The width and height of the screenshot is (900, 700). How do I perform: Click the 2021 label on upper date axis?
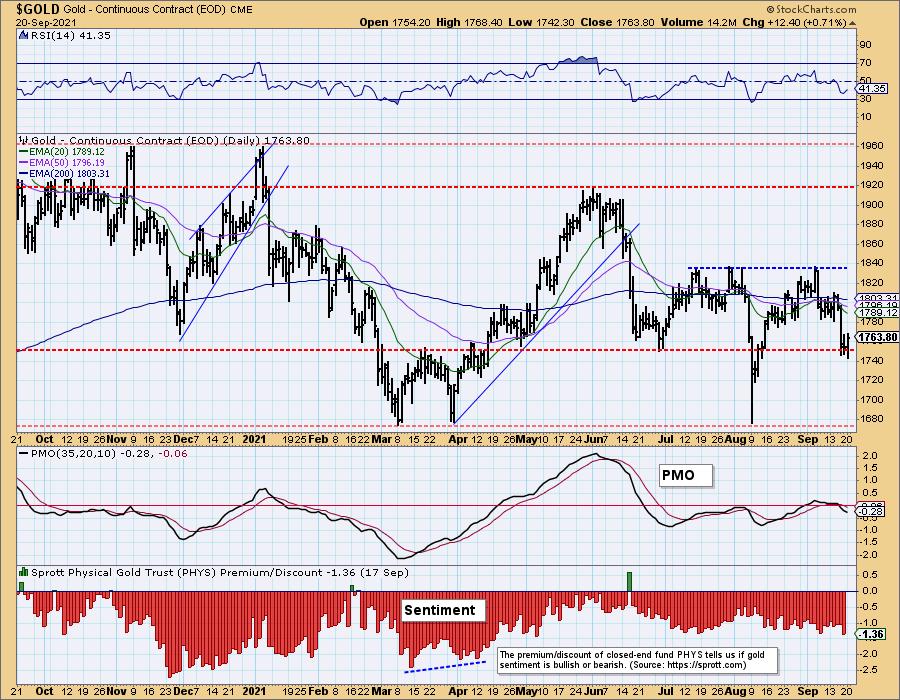click(x=254, y=439)
